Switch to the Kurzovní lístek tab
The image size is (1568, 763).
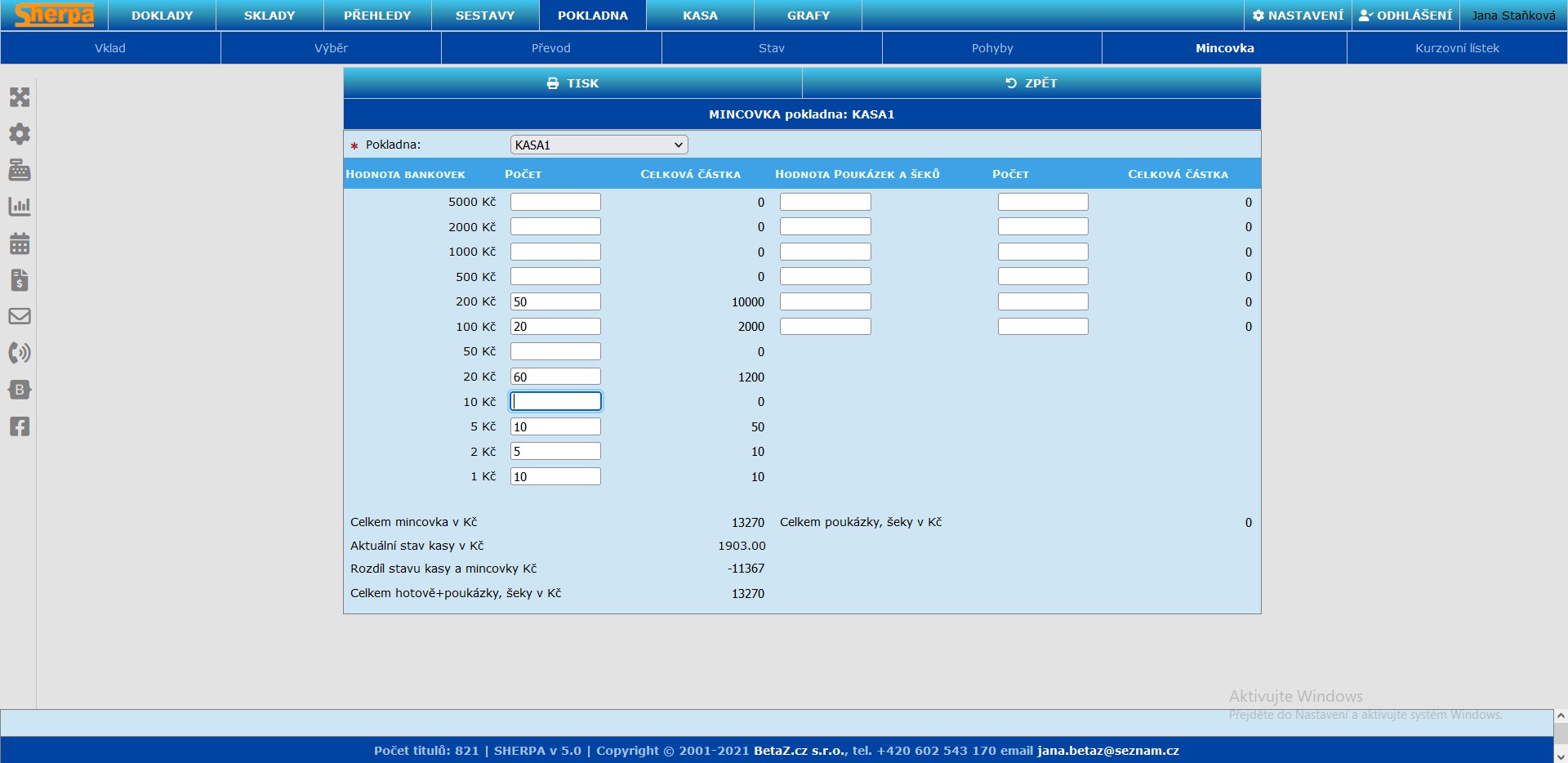click(x=1457, y=48)
